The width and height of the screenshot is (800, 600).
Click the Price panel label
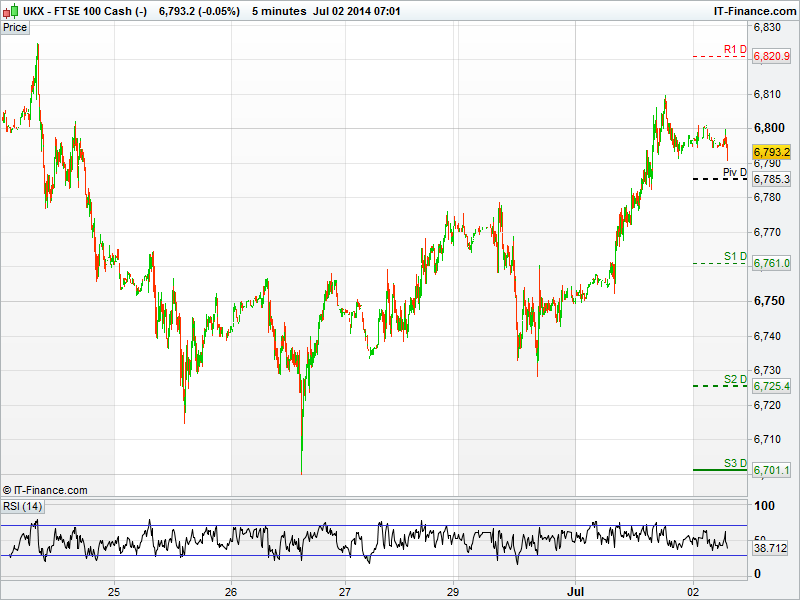(15, 27)
